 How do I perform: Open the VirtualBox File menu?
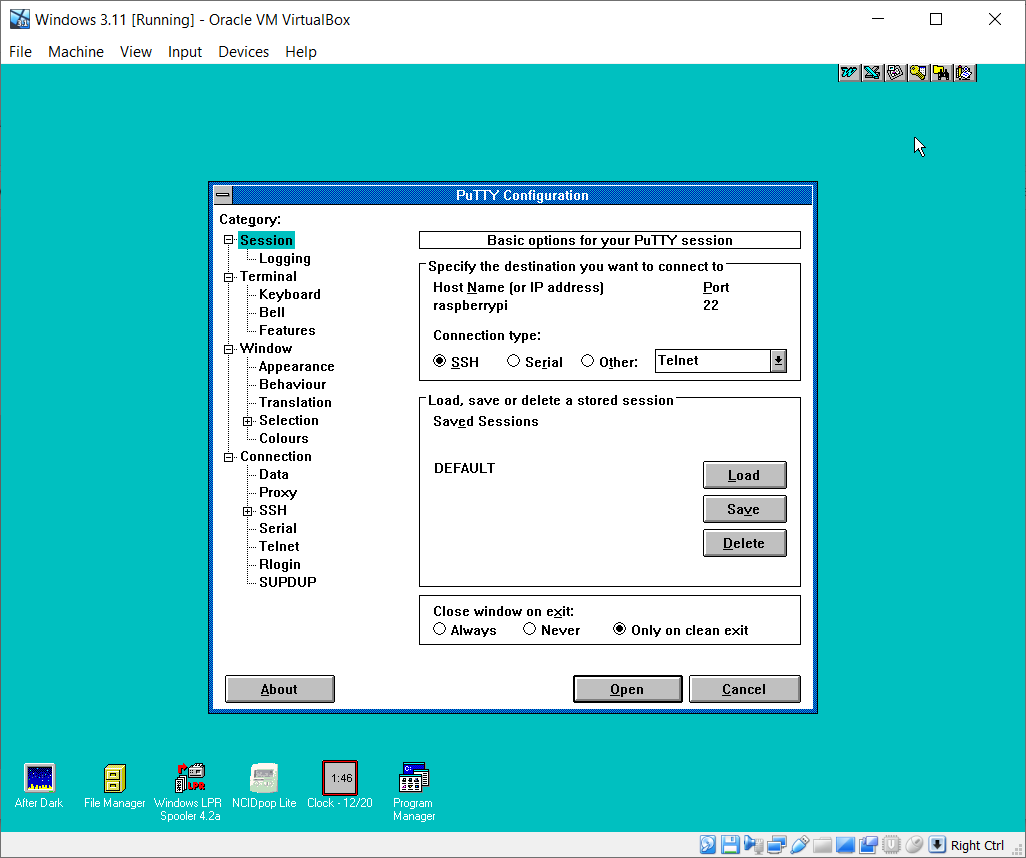click(x=20, y=52)
